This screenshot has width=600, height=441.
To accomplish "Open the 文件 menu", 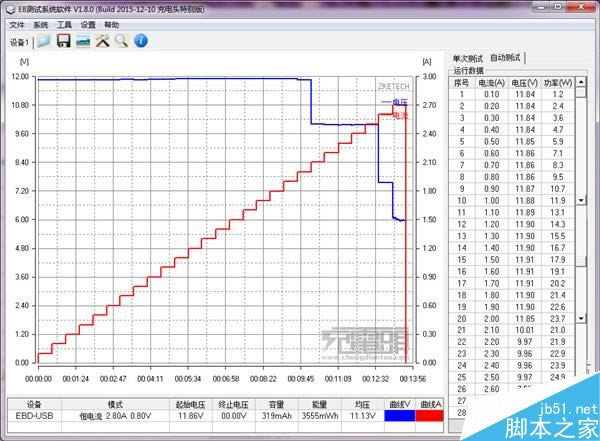I will pyautogui.click(x=17, y=24).
